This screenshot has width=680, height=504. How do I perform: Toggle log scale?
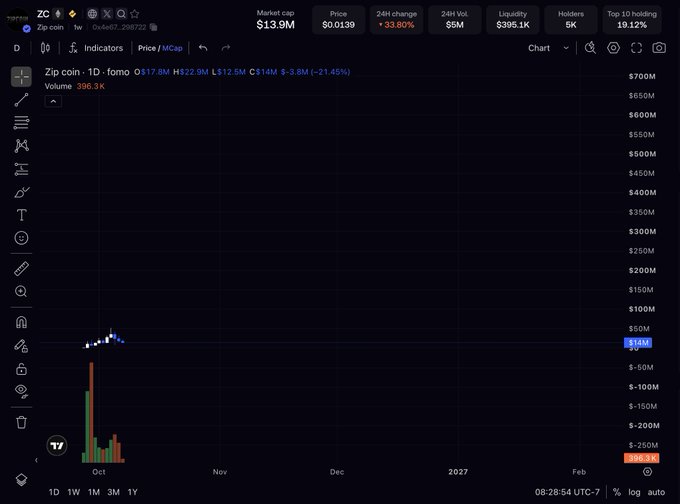[634, 492]
